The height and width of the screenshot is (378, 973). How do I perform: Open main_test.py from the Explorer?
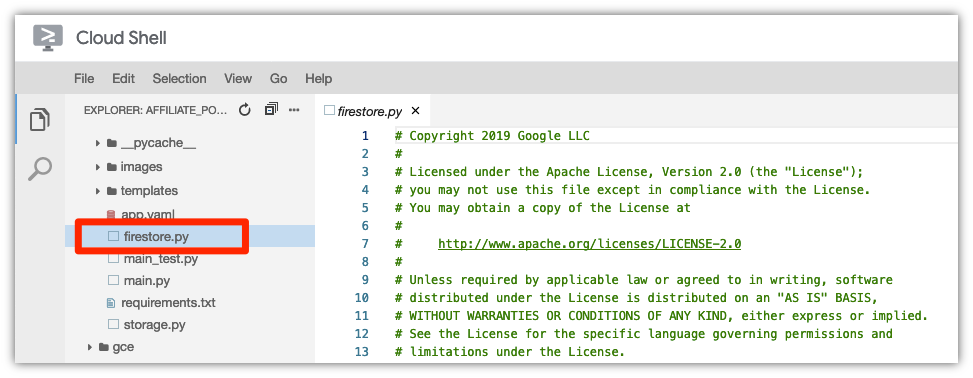pyautogui.click(x=161, y=258)
